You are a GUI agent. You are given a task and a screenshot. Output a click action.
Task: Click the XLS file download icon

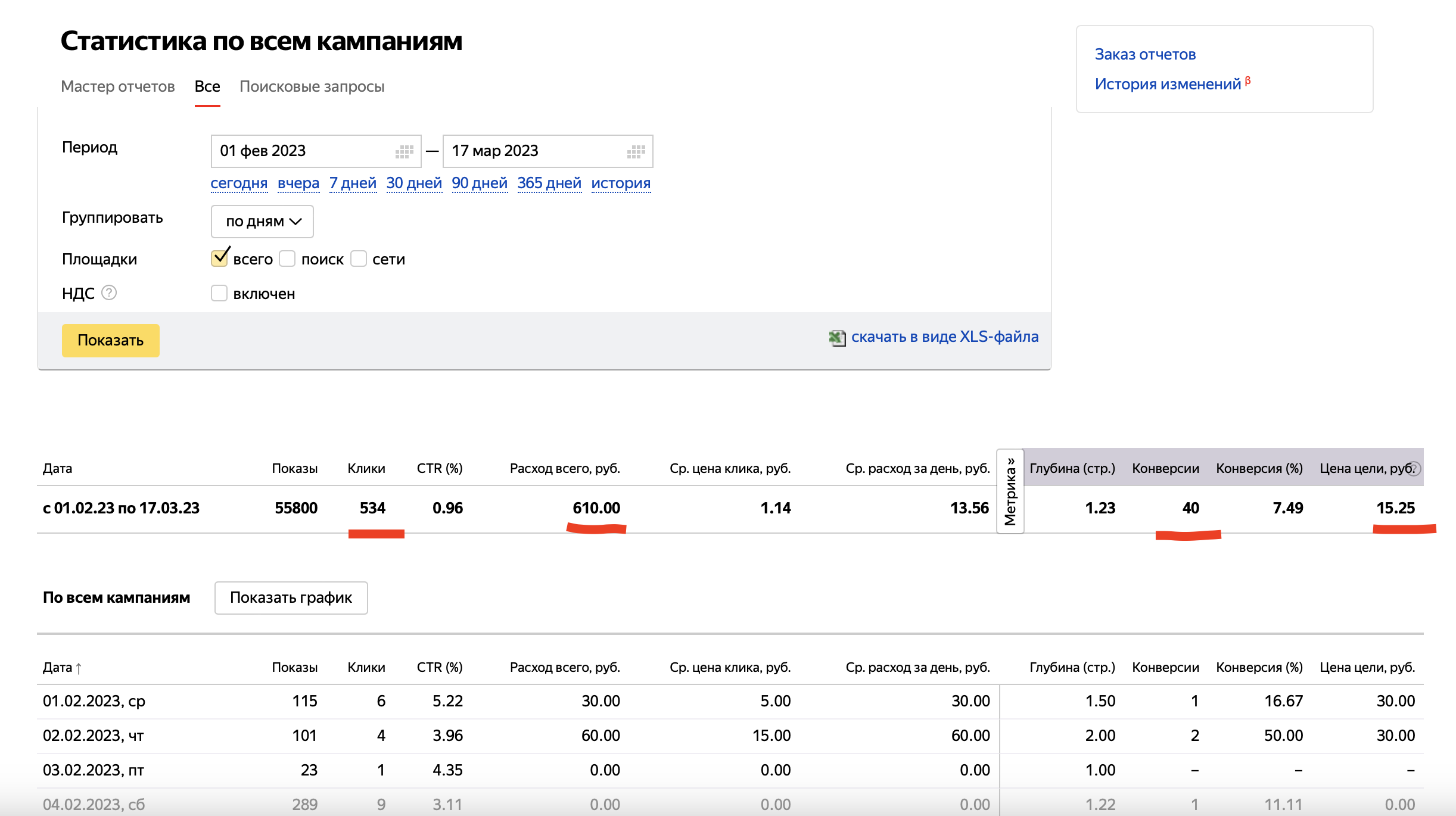tap(837, 338)
